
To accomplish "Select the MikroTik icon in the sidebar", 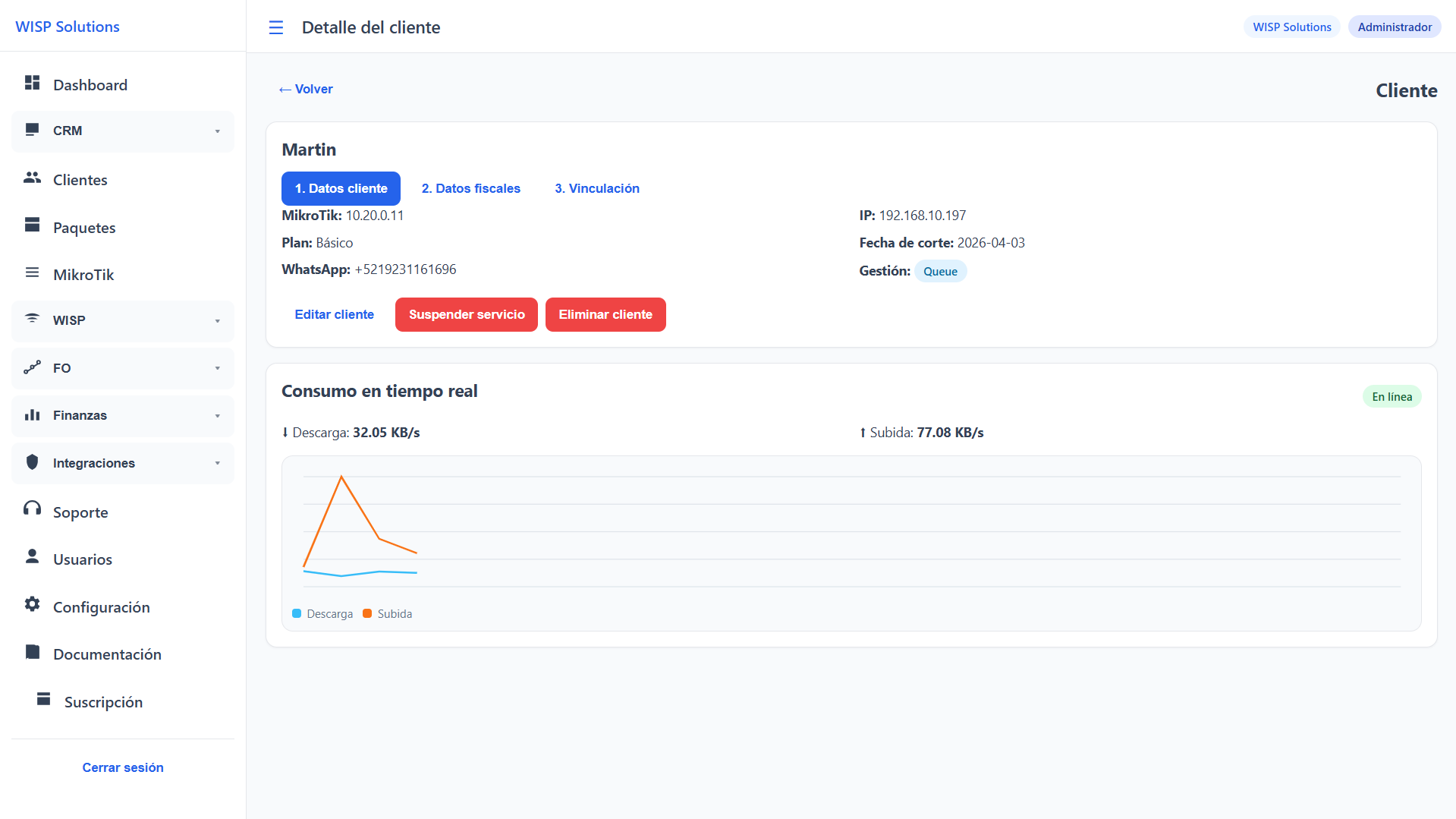I will click(x=32, y=273).
